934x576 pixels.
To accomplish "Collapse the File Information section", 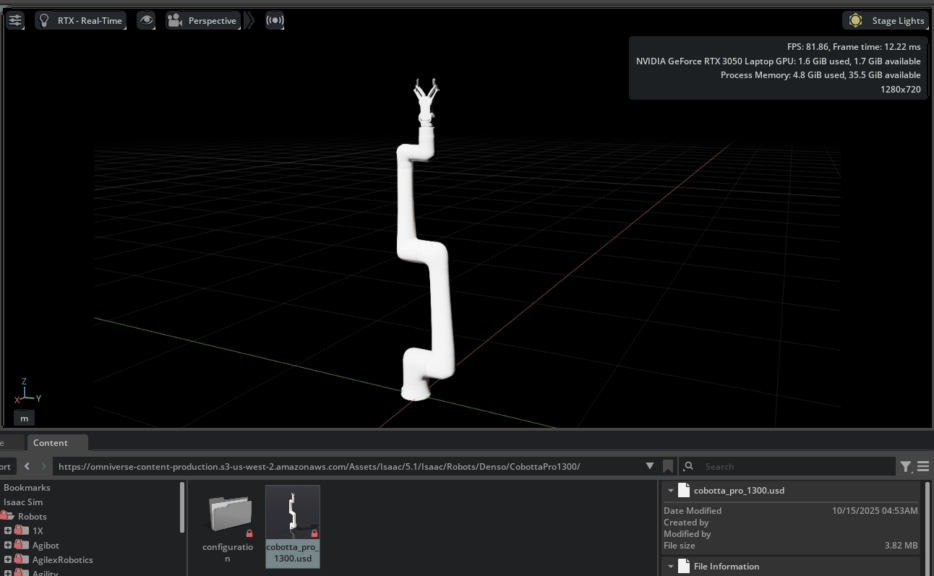I will click(x=672, y=566).
